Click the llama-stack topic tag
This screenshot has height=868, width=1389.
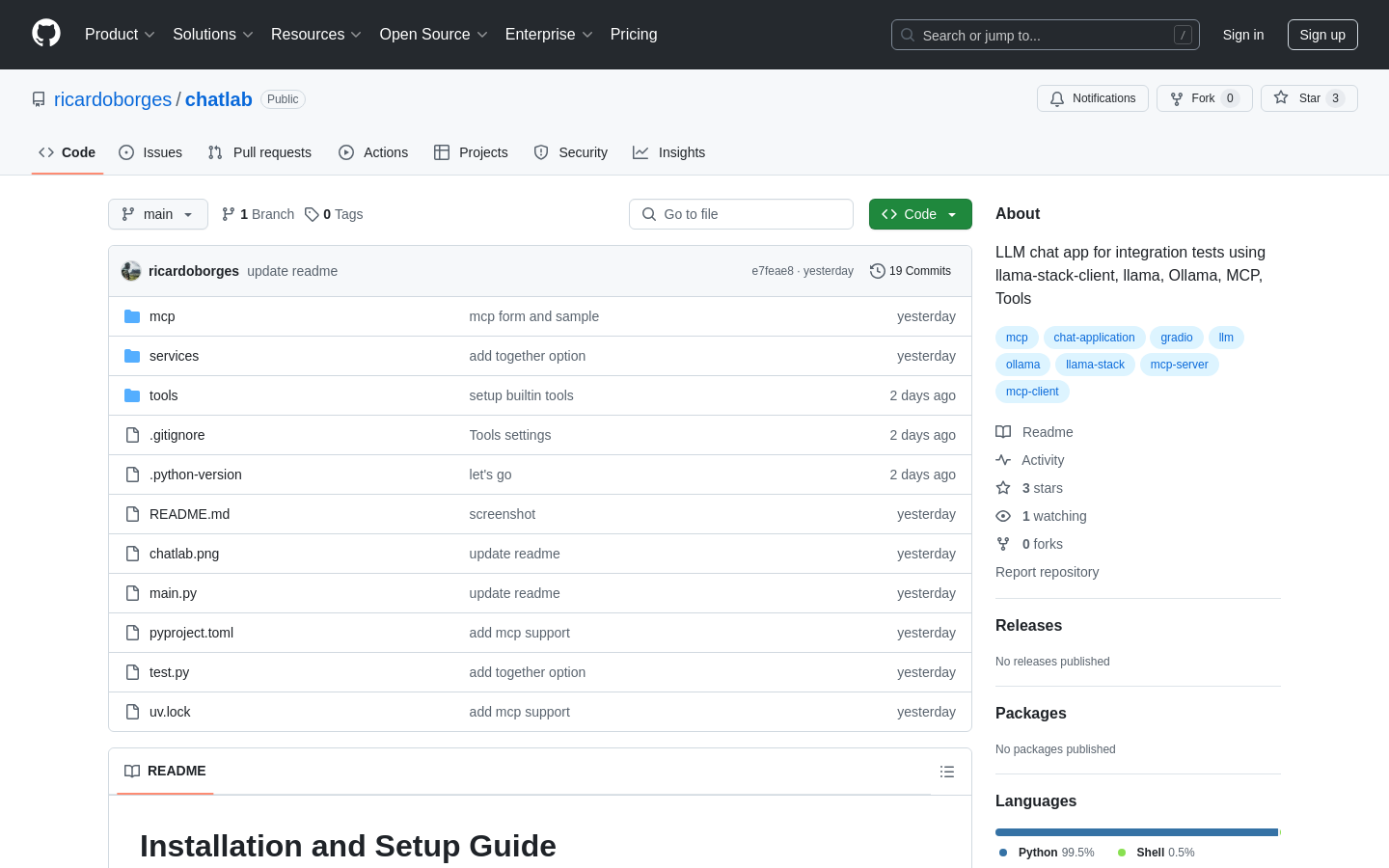coord(1095,365)
